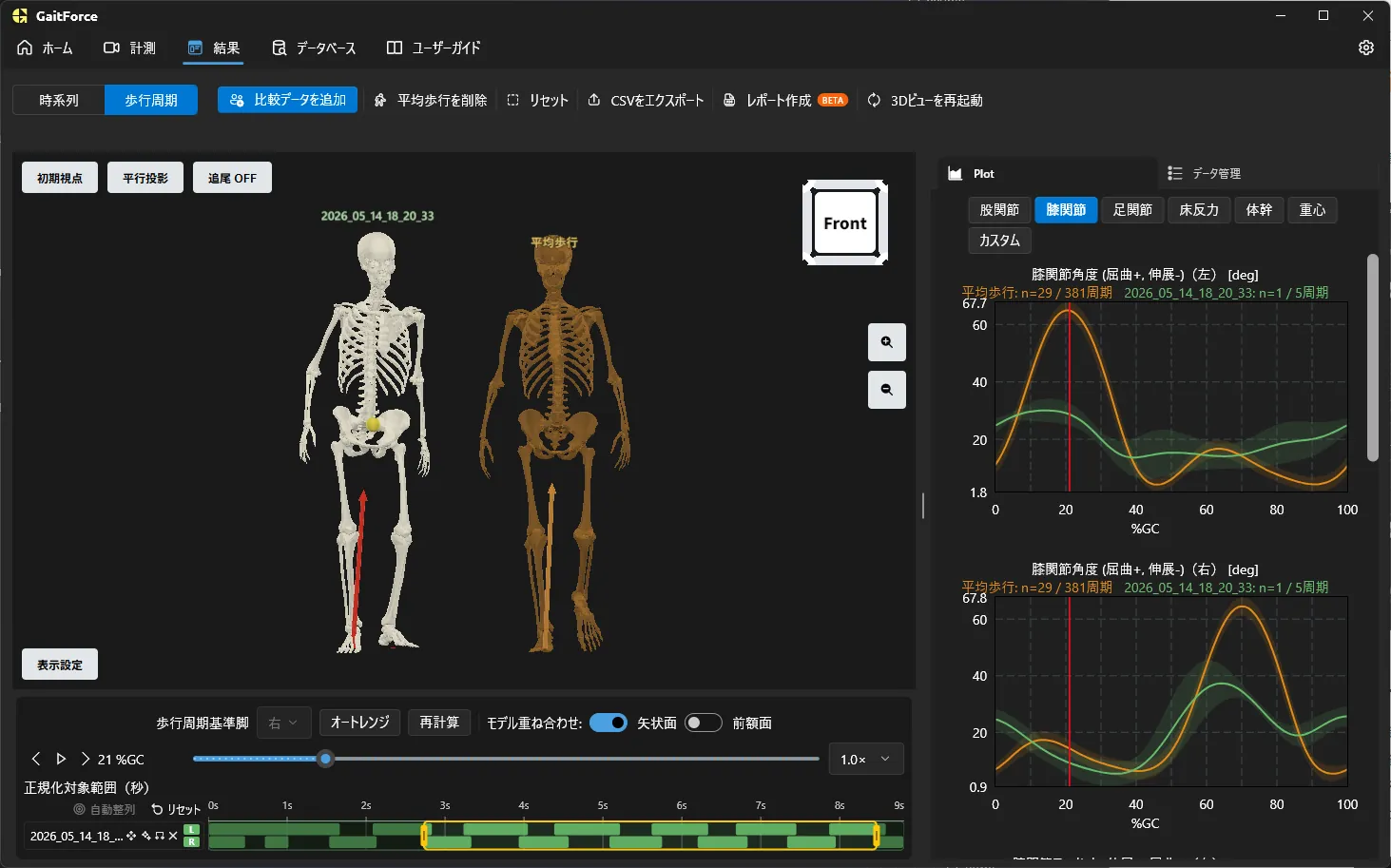Click 平均歩行を削除 button

[x=431, y=100]
